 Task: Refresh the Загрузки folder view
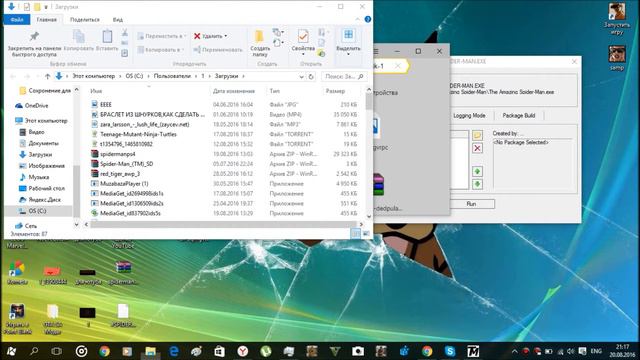click(311, 76)
